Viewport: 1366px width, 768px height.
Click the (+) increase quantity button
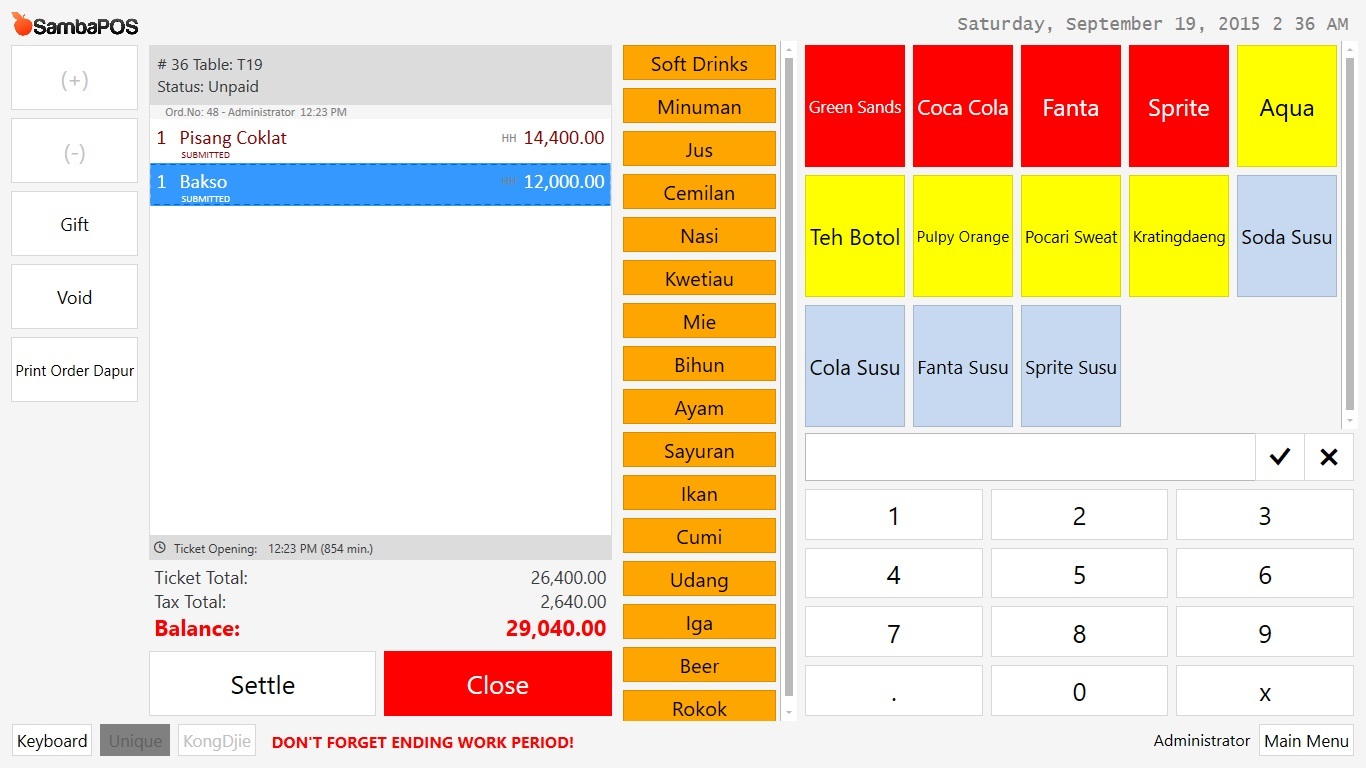pos(74,78)
